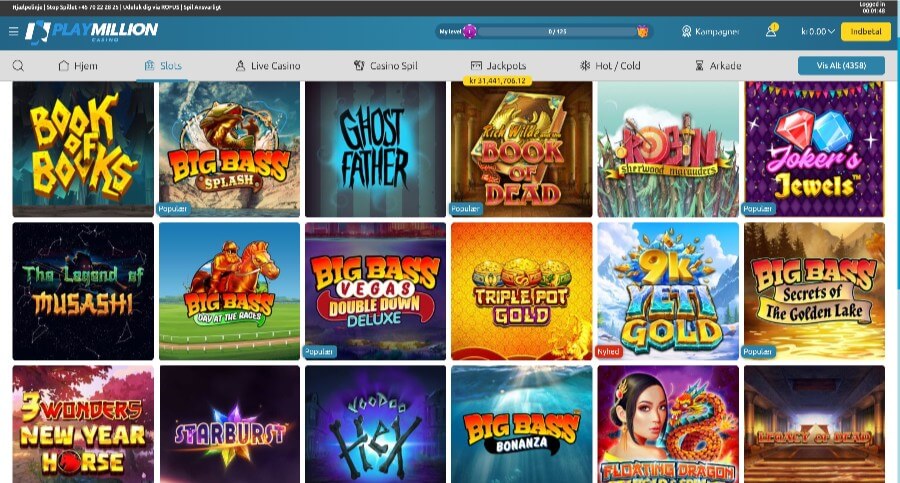The height and width of the screenshot is (483, 900).
Task: Launch the Starburst slot game
Action: click(229, 427)
